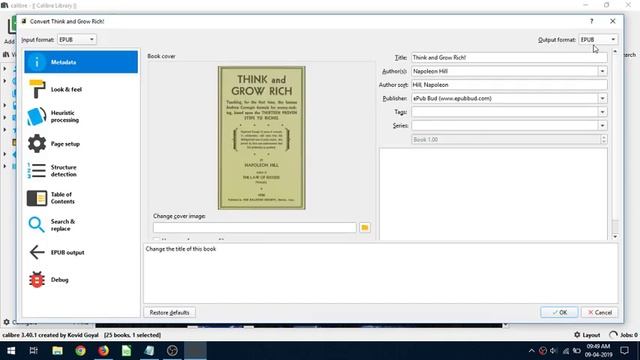Open the Output format dropdown

click(598, 40)
